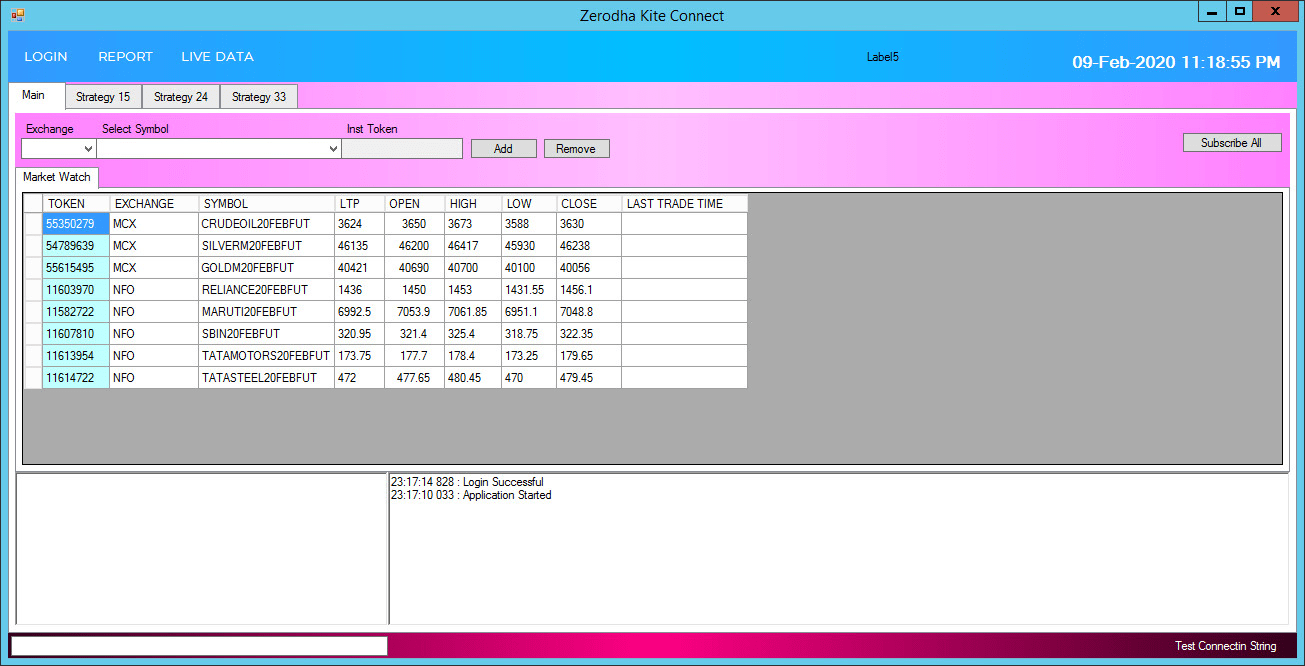Viewport: 1305px width, 666px height.
Task: Open the REPORT menu
Action: click(125, 57)
